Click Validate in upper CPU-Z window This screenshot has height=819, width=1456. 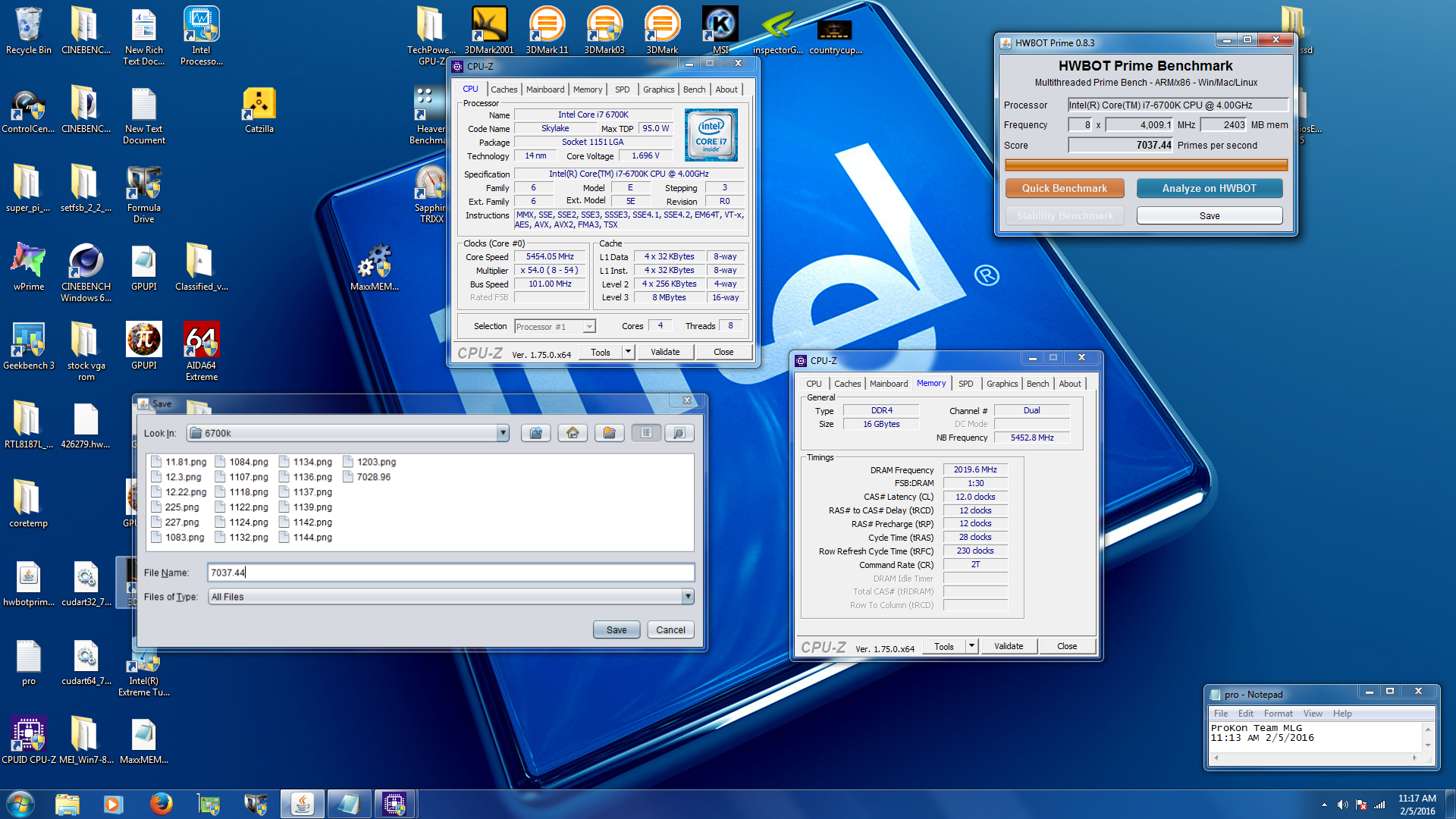665,352
